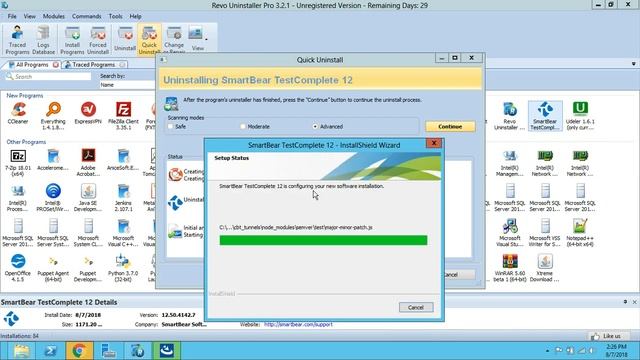Select Intel(R) Management program icon
Screen dimensions: 640x360
tap(510, 162)
